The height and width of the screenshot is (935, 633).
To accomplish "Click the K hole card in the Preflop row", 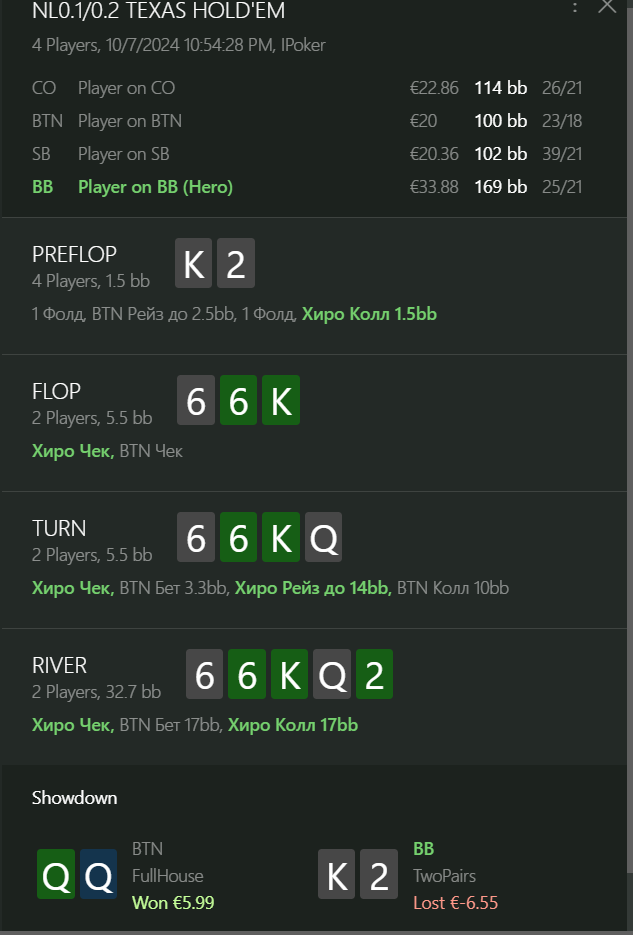I will [195, 264].
